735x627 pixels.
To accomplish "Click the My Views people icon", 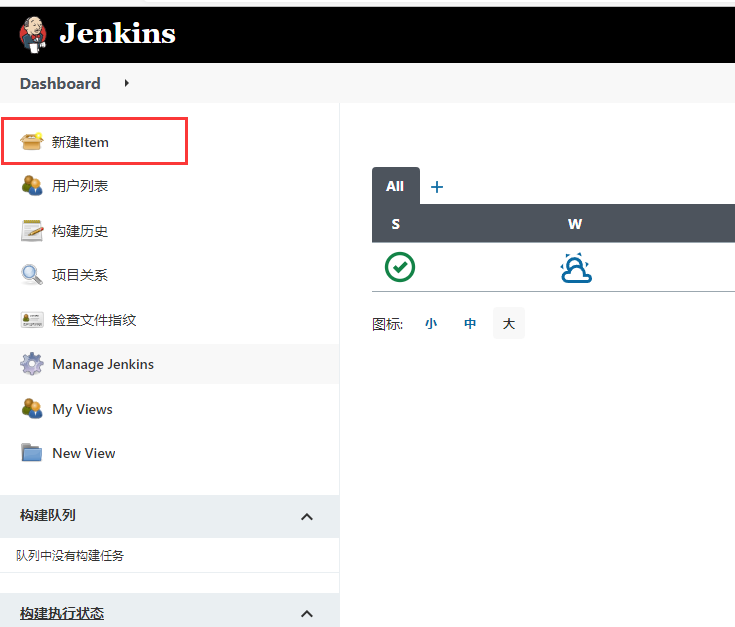I will [31, 409].
